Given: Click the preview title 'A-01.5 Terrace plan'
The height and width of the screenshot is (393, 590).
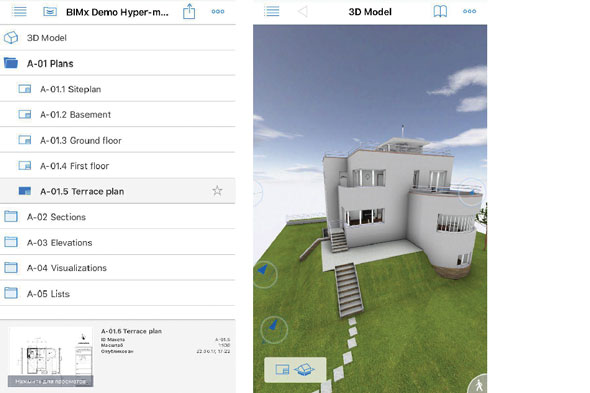Looking at the screenshot, I should tap(131, 331).
